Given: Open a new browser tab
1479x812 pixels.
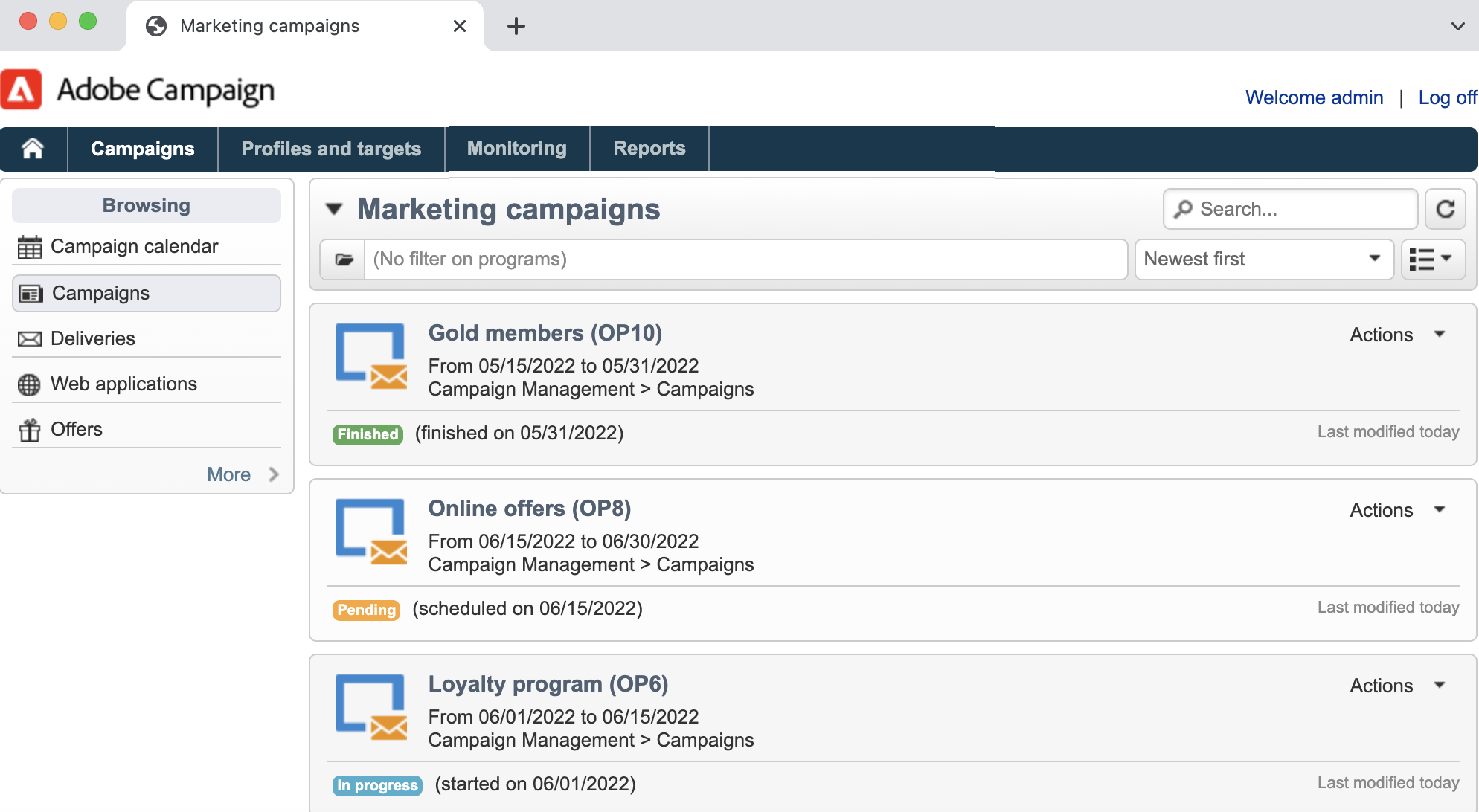Looking at the screenshot, I should click(516, 26).
